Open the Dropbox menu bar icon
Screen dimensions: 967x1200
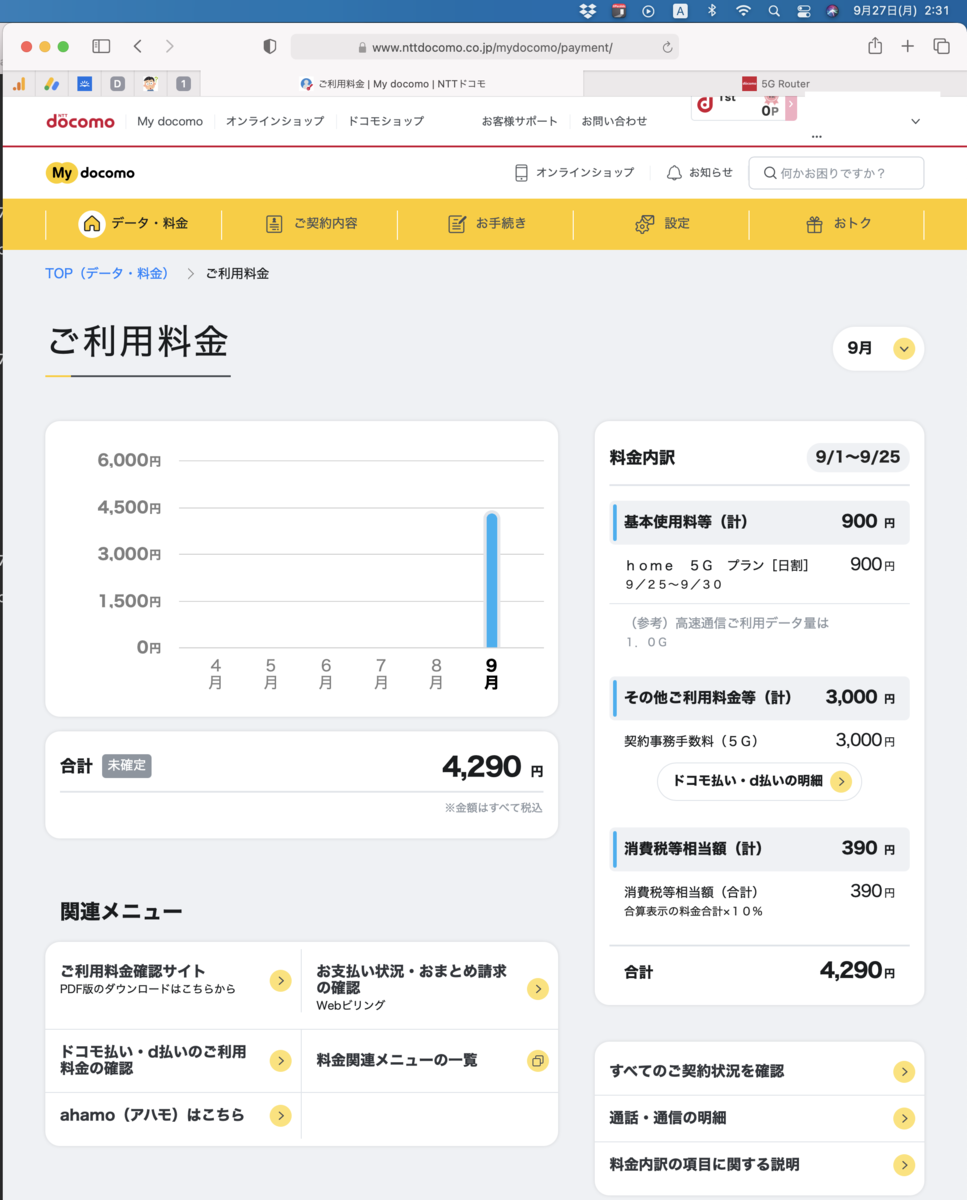coord(588,11)
